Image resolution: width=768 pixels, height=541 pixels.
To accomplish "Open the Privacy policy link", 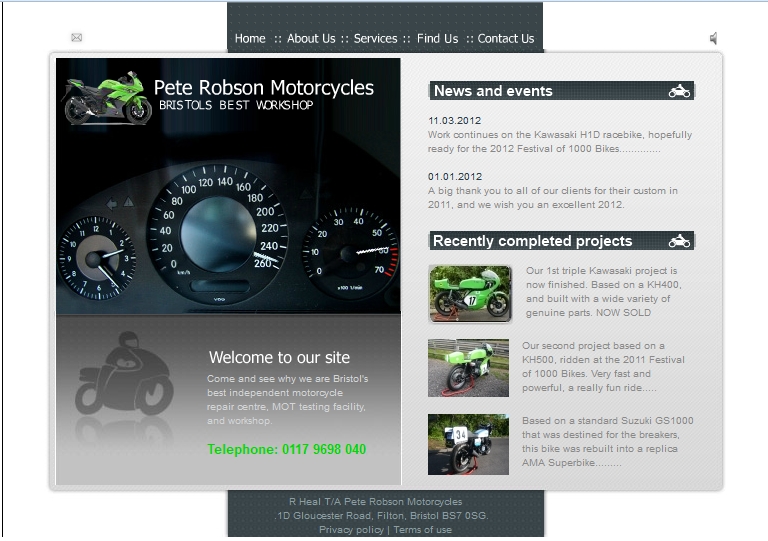I will pyautogui.click(x=351, y=530).
